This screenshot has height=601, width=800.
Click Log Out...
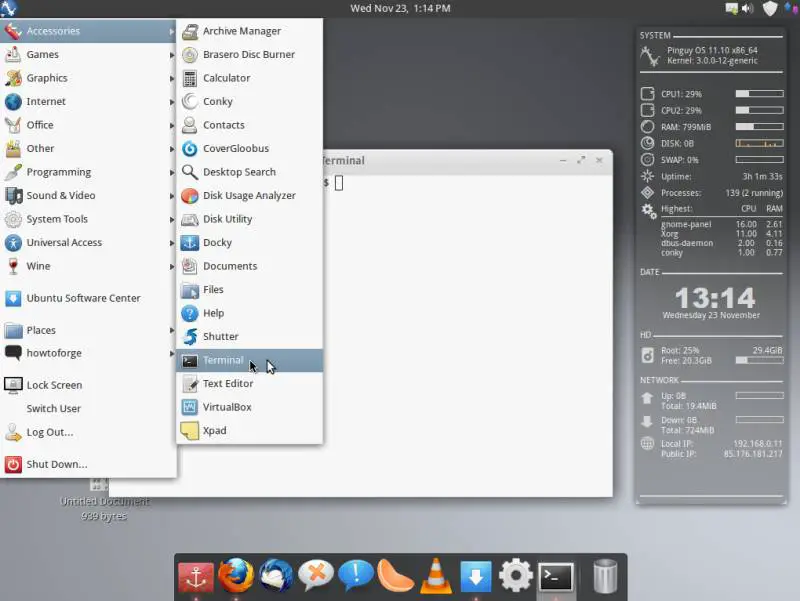[88, 432]
